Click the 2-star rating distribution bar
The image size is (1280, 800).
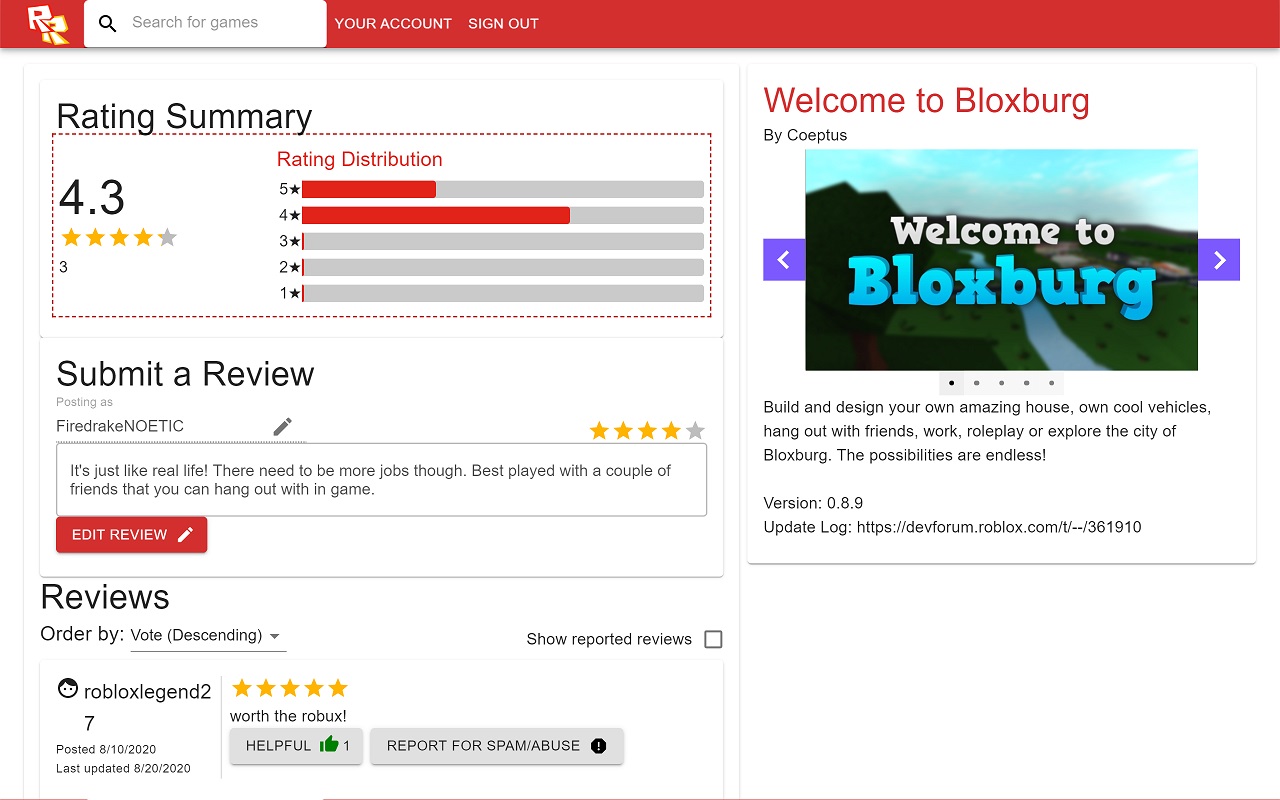pyautogui.click(x=503, y=267)
